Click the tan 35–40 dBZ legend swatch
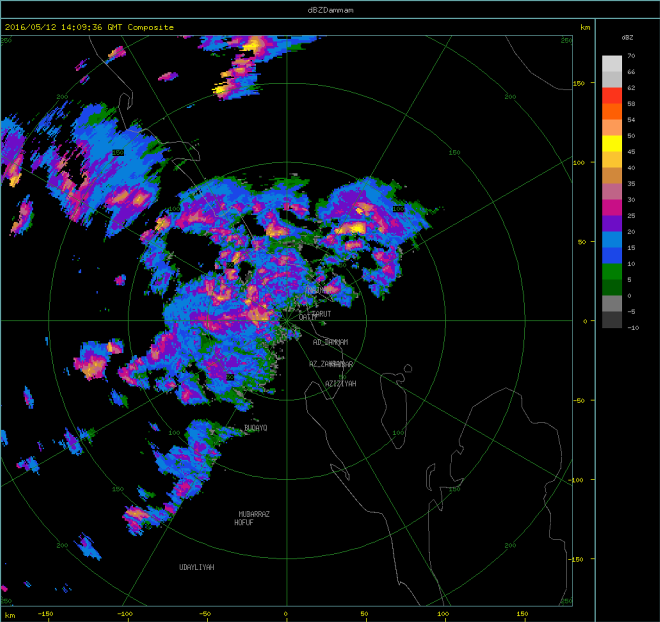660x622 pixels. click(612, 175)
